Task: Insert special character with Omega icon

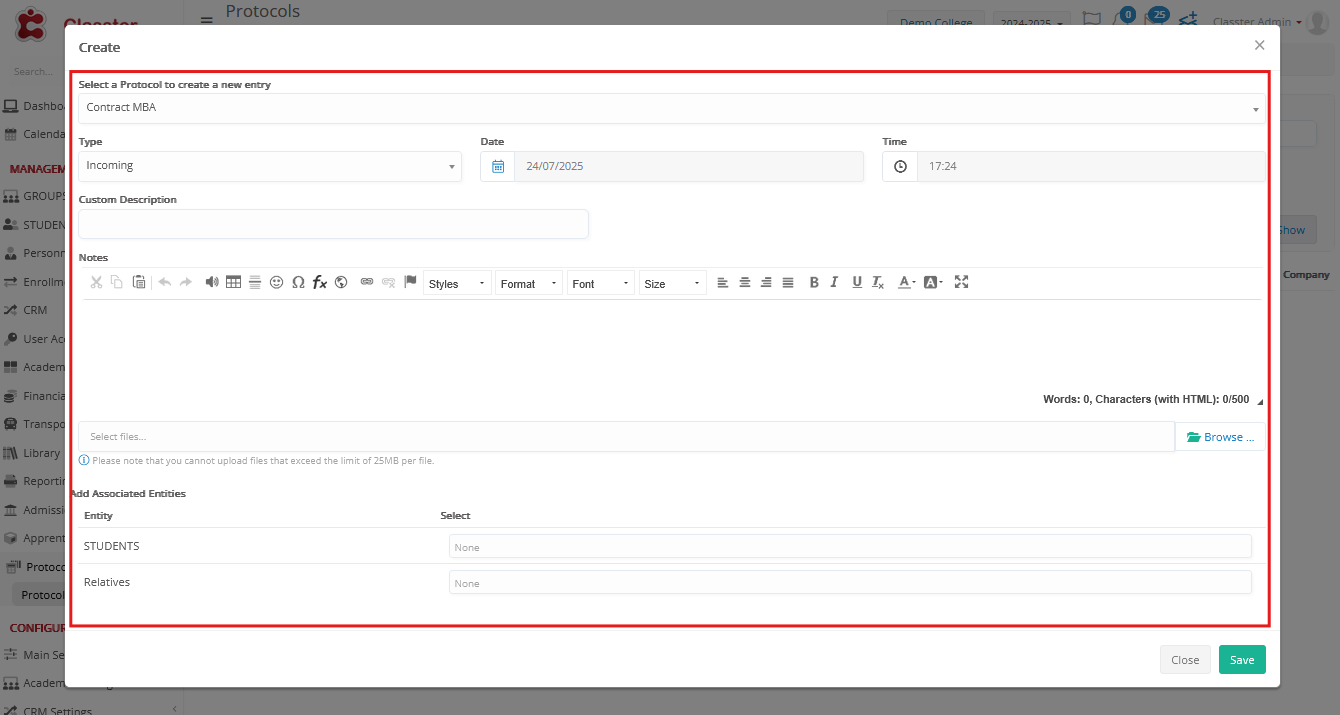Action: pos(298,283)
